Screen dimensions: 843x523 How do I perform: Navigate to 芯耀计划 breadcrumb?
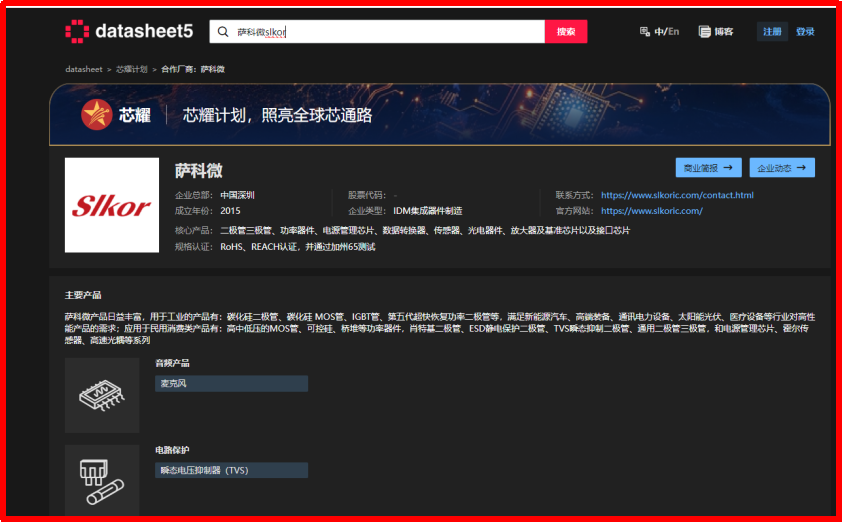pos(132,69)
